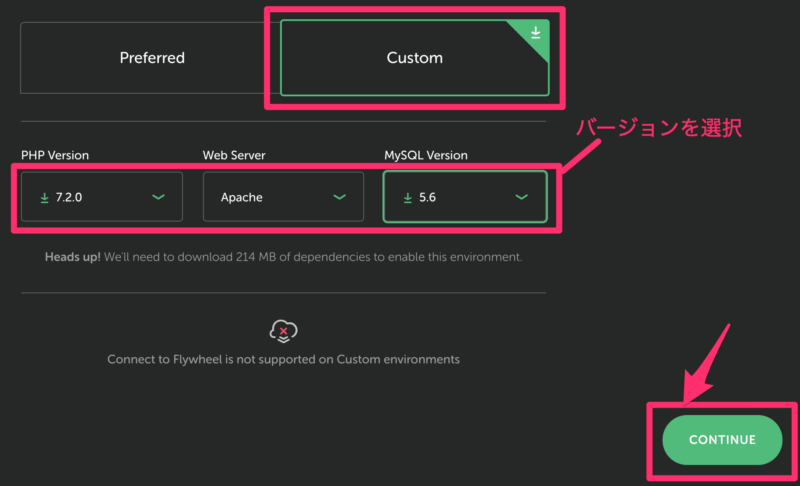
Task: Click download icon in Custom corner
Action: point(535,33)
